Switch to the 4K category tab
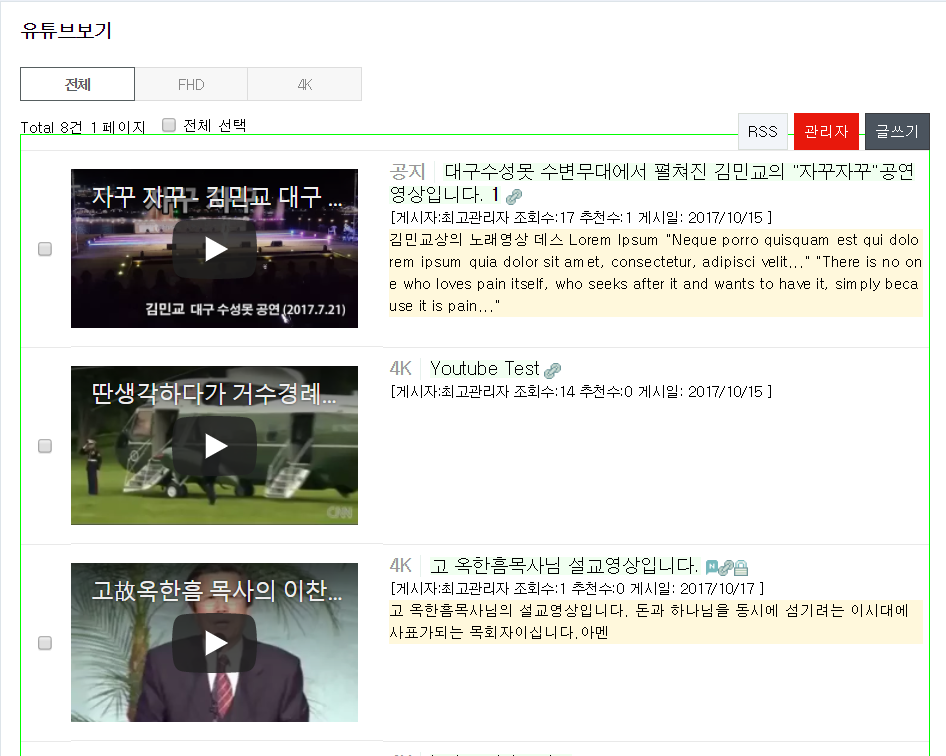Screen dimensions: 946x756 [x=305, y=85]
